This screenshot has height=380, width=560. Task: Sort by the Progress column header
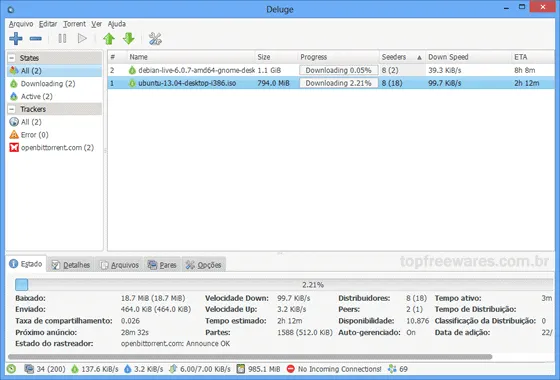point(338,57)
